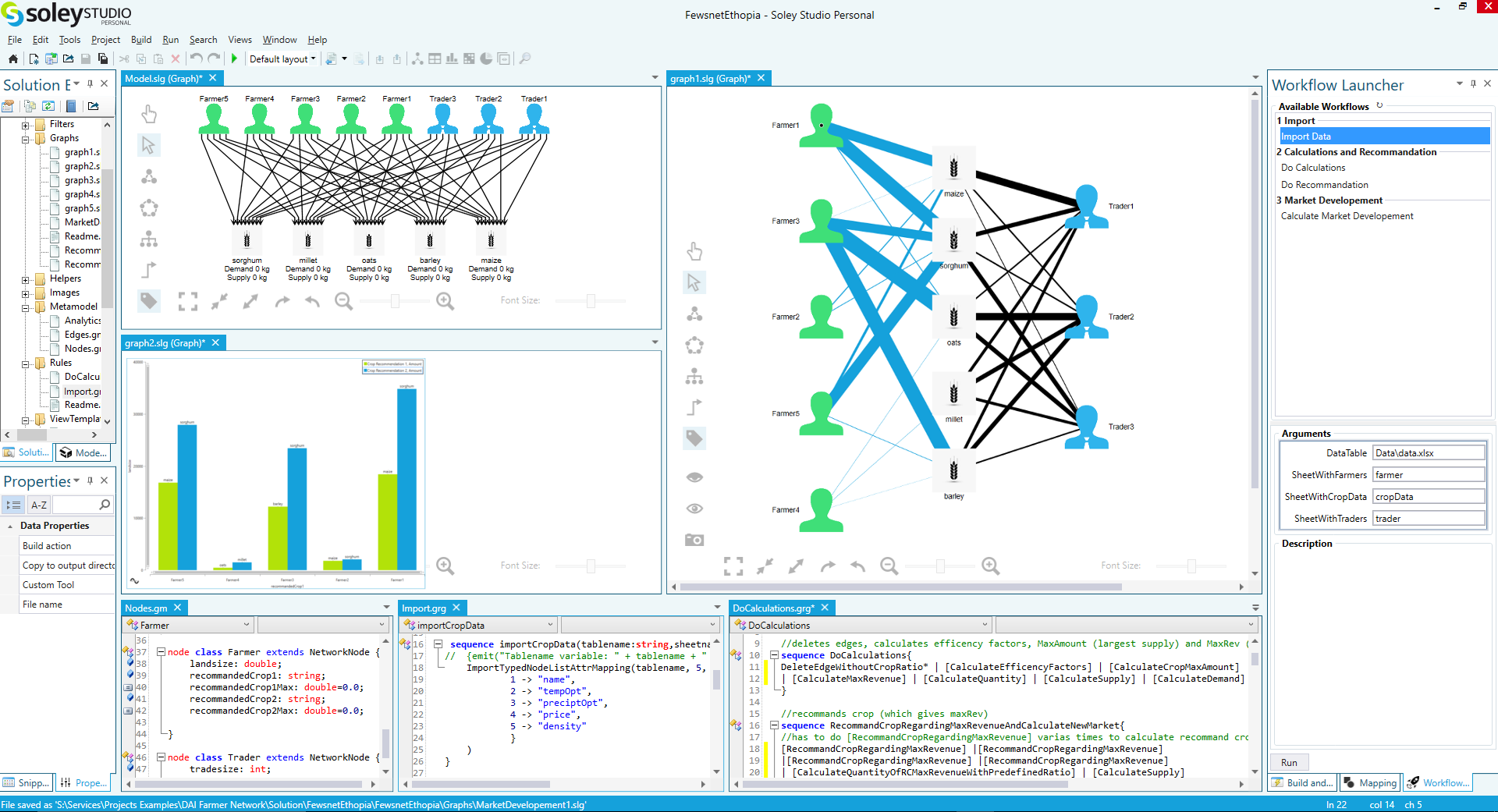Zoom out with the magnifier minus in Model.slg
The width and height of the screenshot is (1498, 812).
tap(343, 301)
